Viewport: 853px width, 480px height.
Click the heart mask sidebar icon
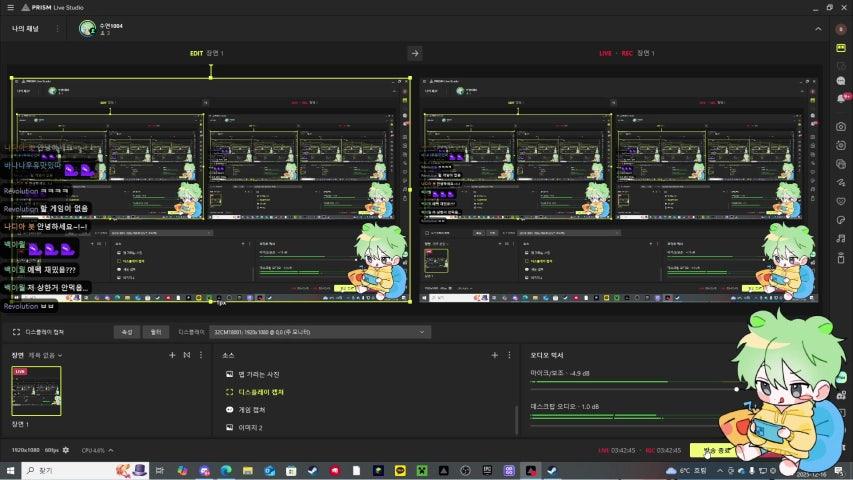coord(841,201)
